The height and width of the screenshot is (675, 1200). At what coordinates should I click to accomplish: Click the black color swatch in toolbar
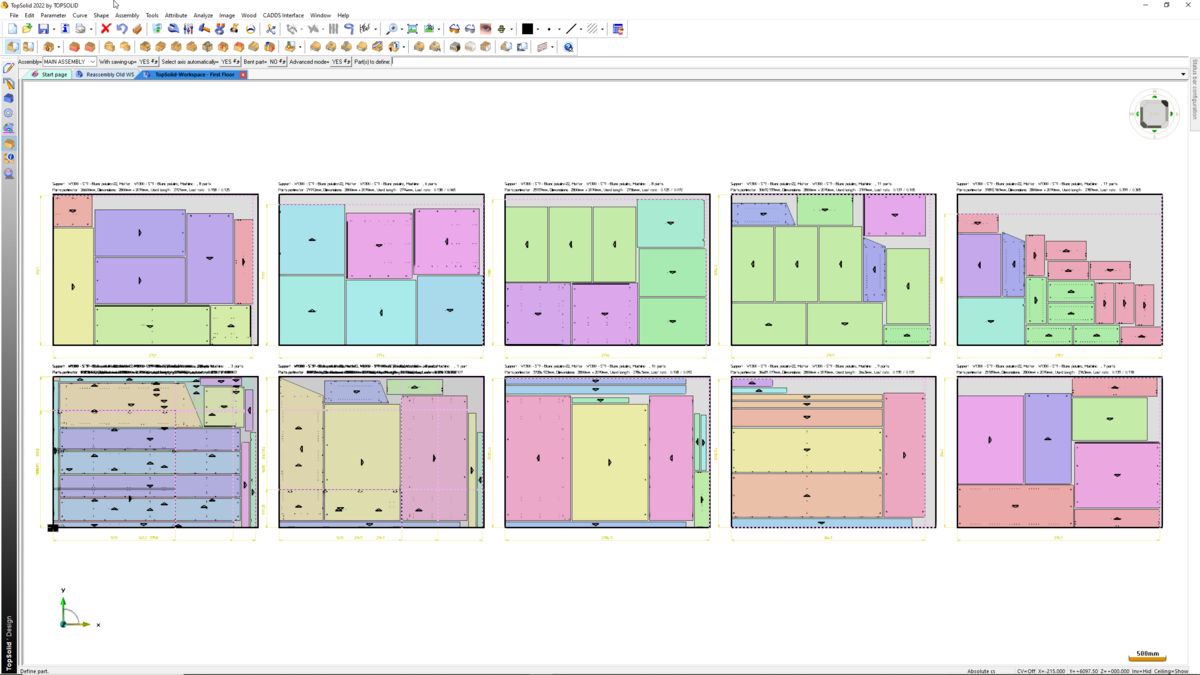[527, 29]
